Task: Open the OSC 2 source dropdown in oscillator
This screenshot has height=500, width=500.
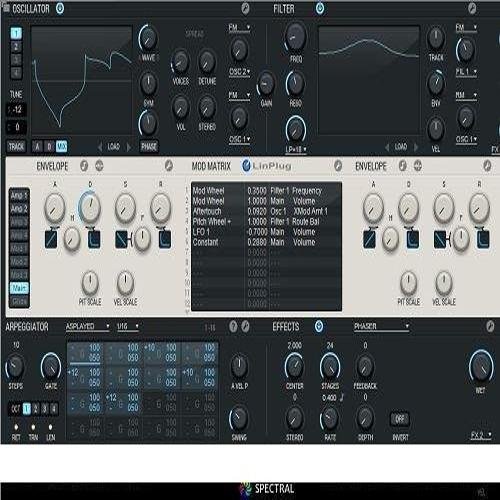Action: click(239, 72)
